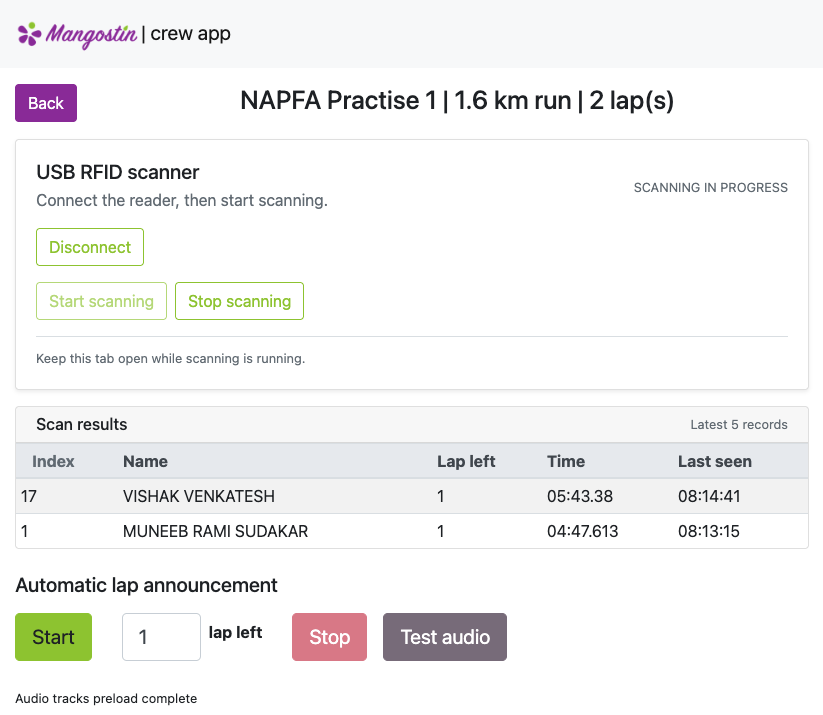Go back with the purple Back button
The height and width of the screenshot is (715, 823).
(x=46, y=103)
